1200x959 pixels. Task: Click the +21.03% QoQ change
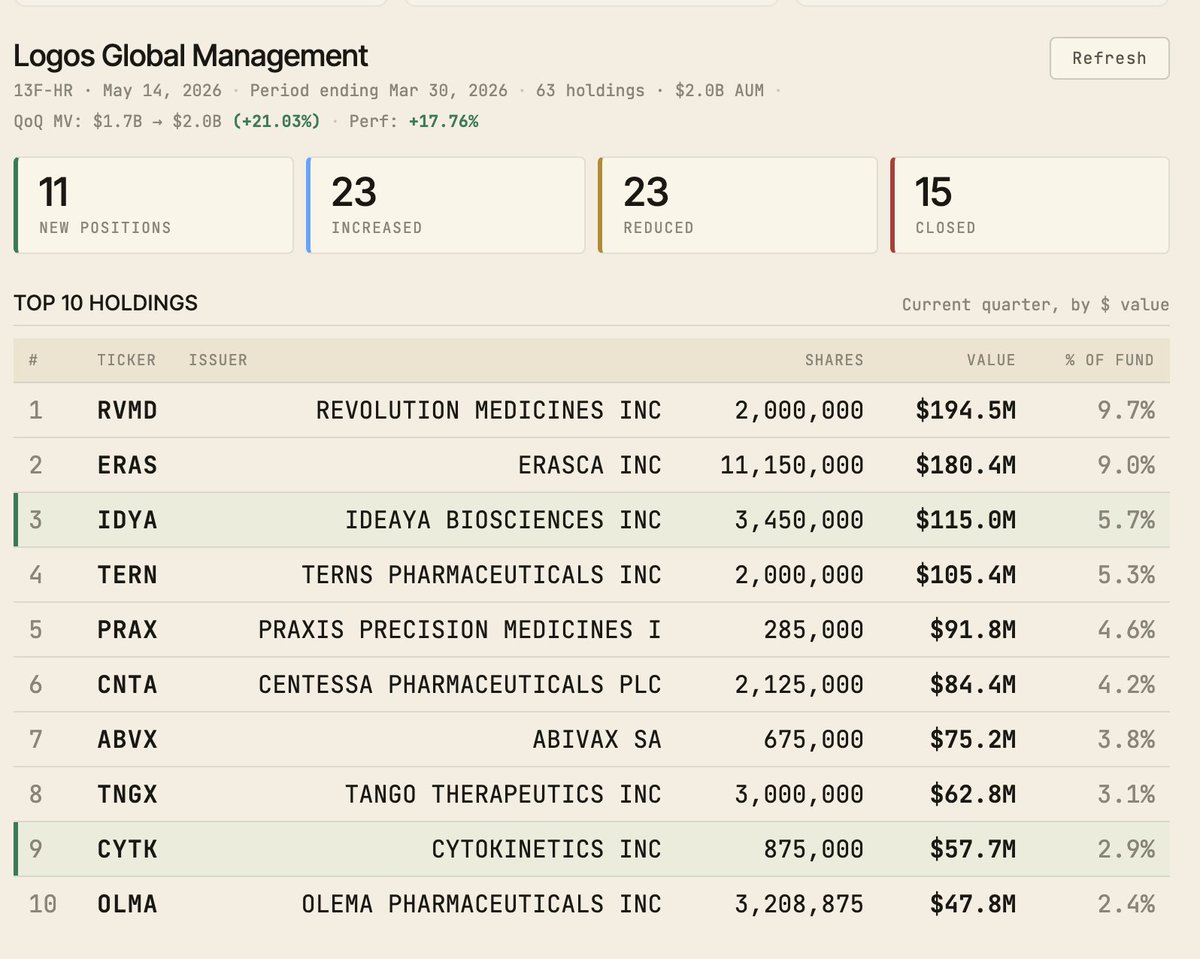coord(277,121)
